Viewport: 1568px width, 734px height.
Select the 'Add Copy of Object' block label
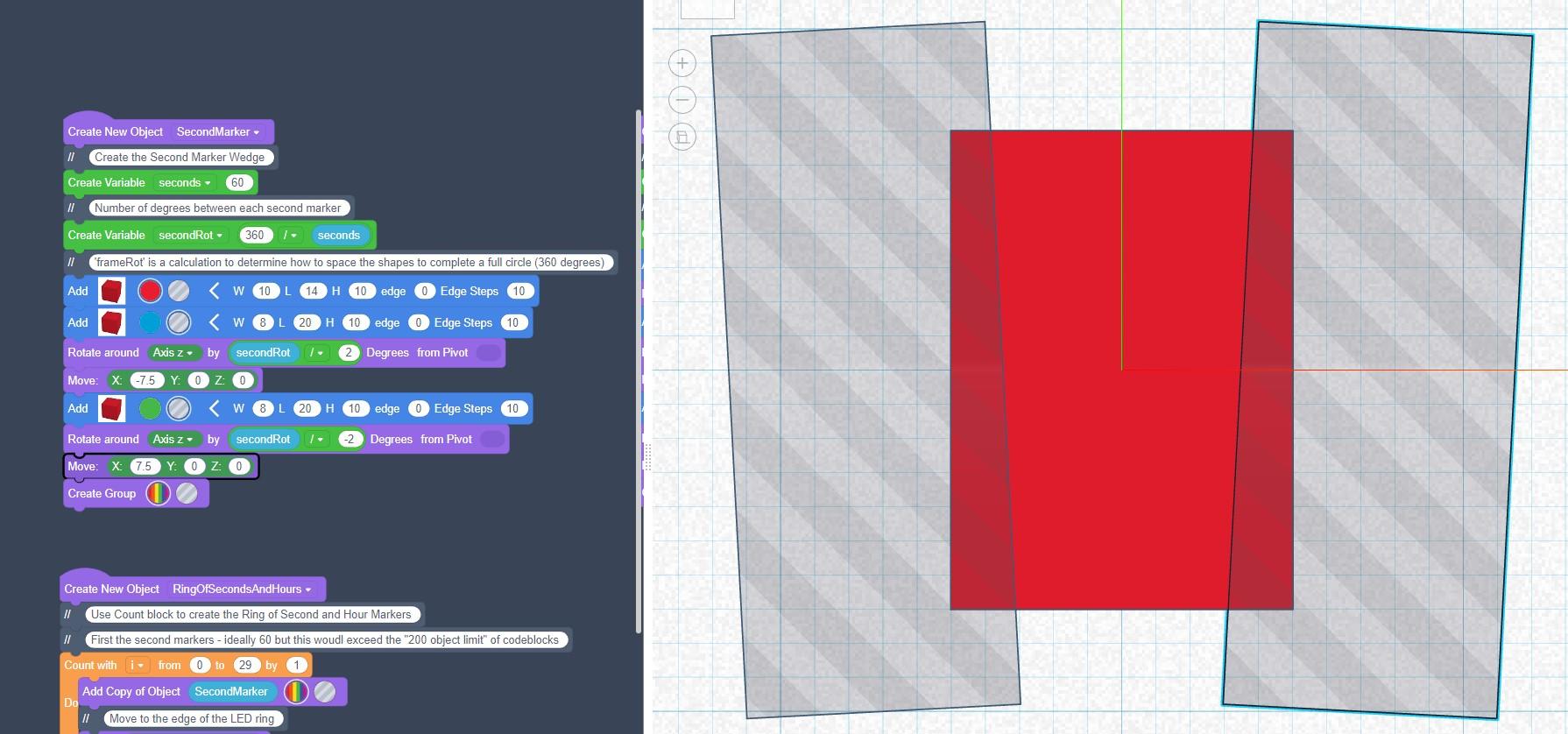131,691
